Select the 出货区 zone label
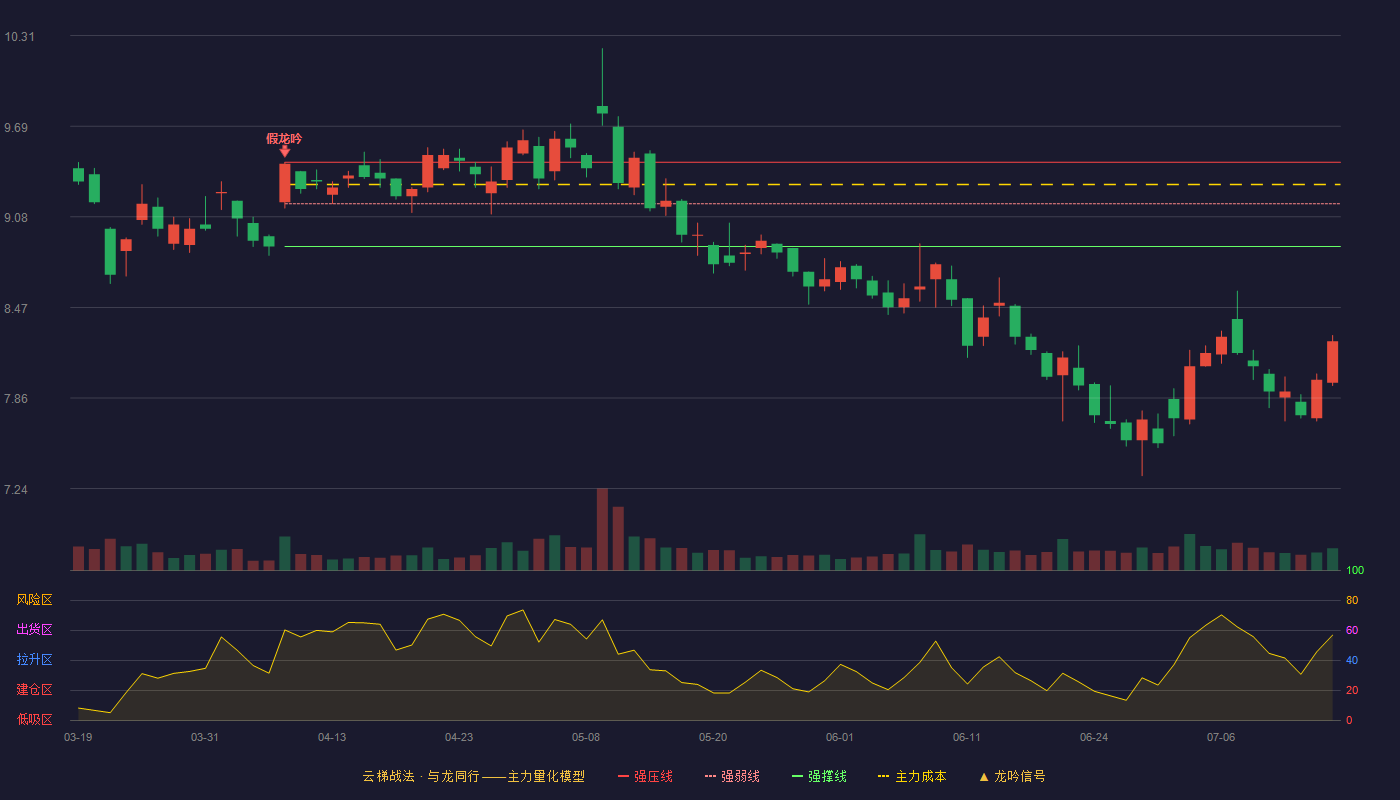This screenshot has width=1400, height=800. [x=34, y=630]
